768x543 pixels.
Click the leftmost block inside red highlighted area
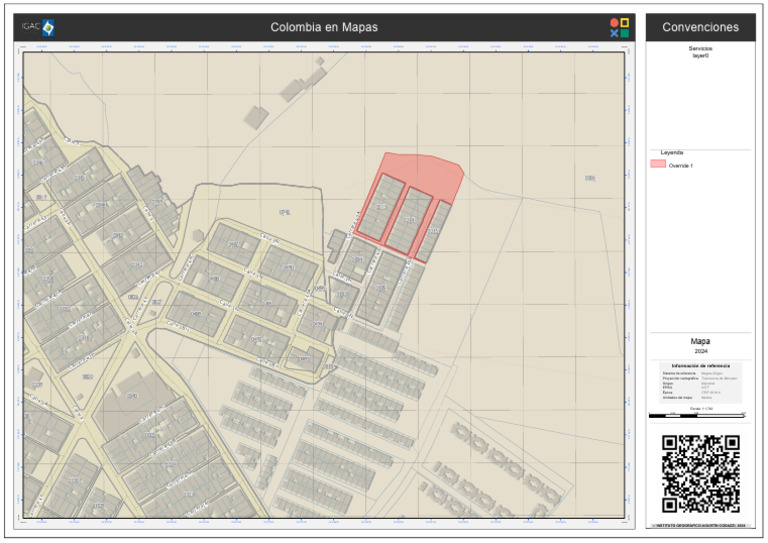[x=380, y=207]
